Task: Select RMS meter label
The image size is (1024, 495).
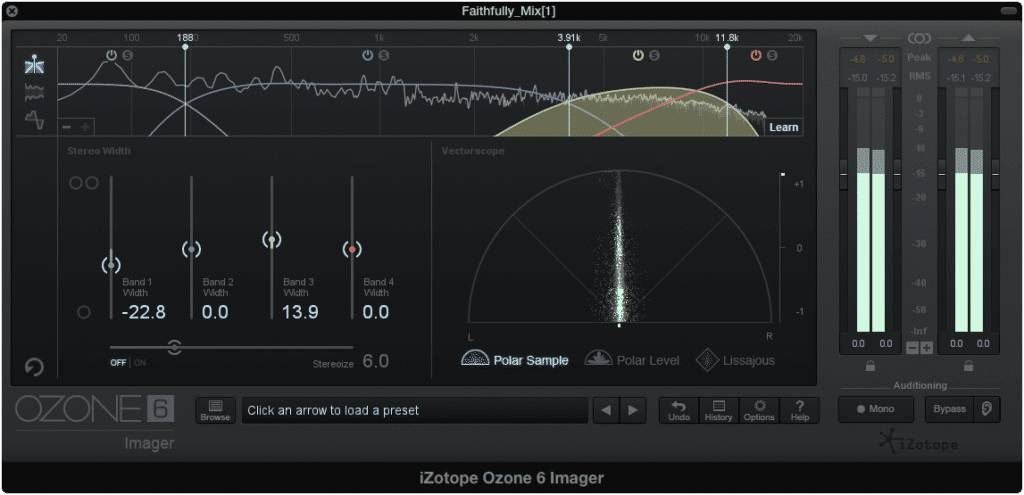Action: 919,76
